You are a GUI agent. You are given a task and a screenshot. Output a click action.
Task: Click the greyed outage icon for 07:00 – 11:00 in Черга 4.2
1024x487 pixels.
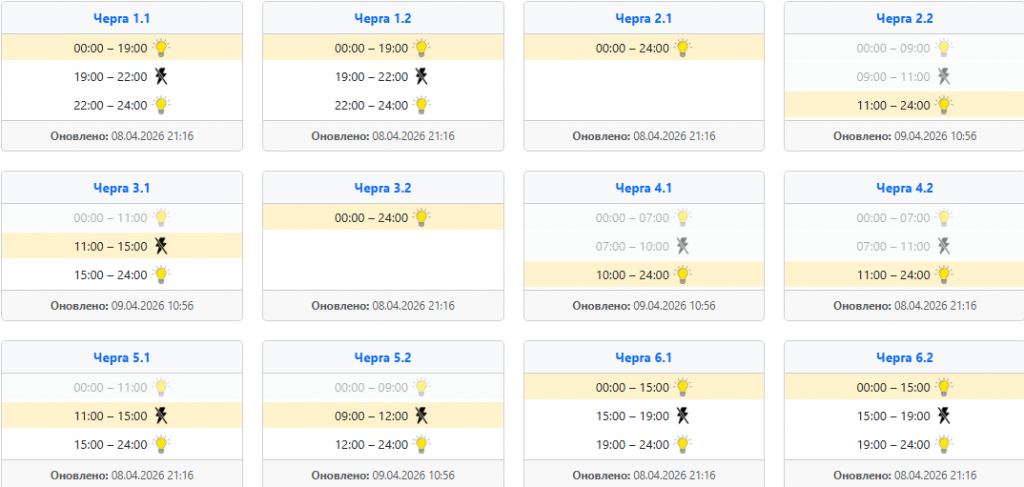(944, 246)
